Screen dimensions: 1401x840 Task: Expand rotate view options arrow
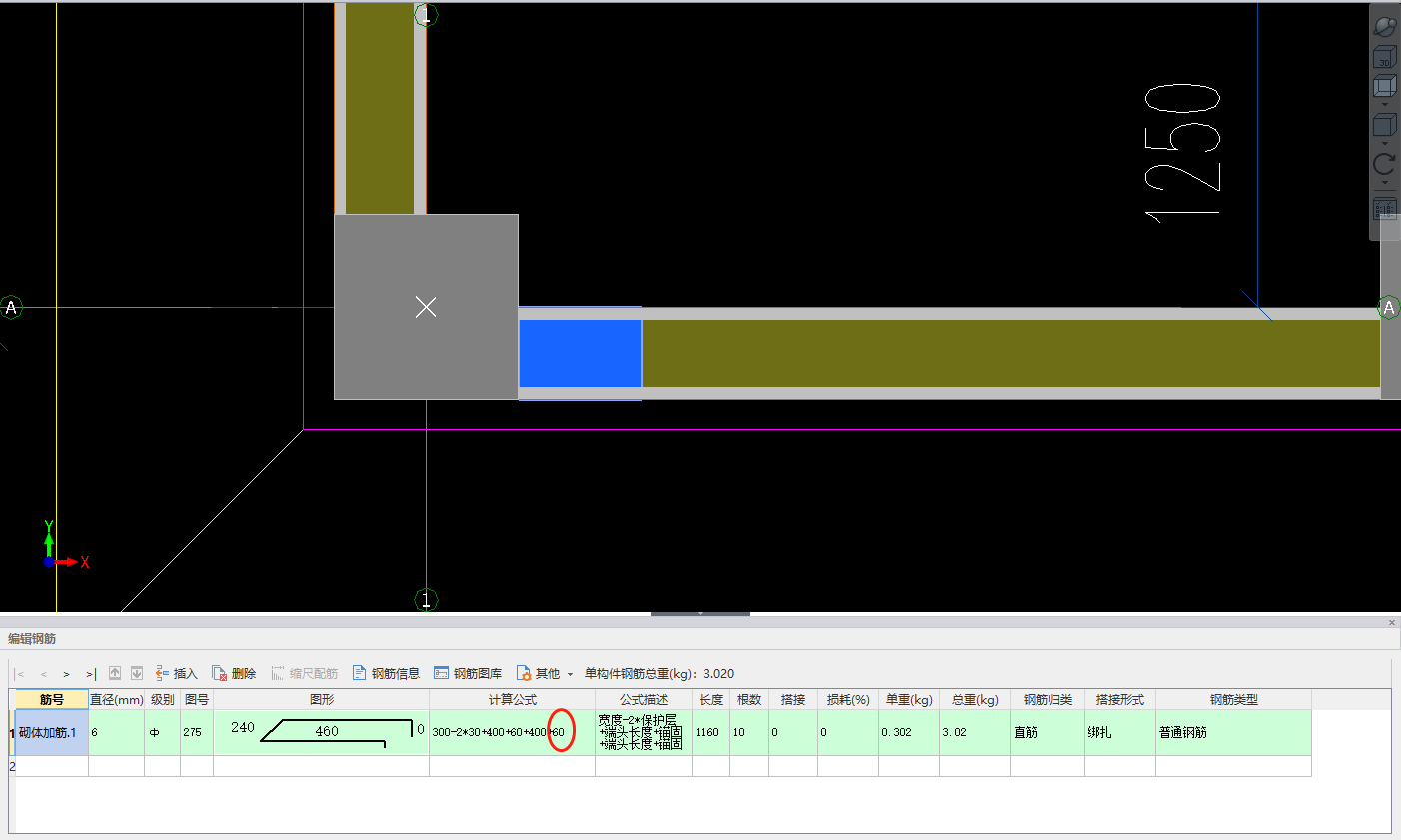[x=1384, y=182]
